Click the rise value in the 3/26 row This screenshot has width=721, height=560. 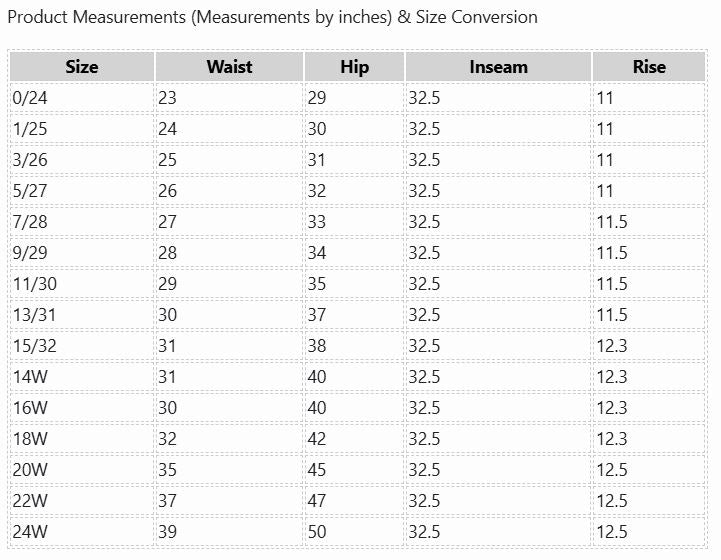(x=605, y=160)
